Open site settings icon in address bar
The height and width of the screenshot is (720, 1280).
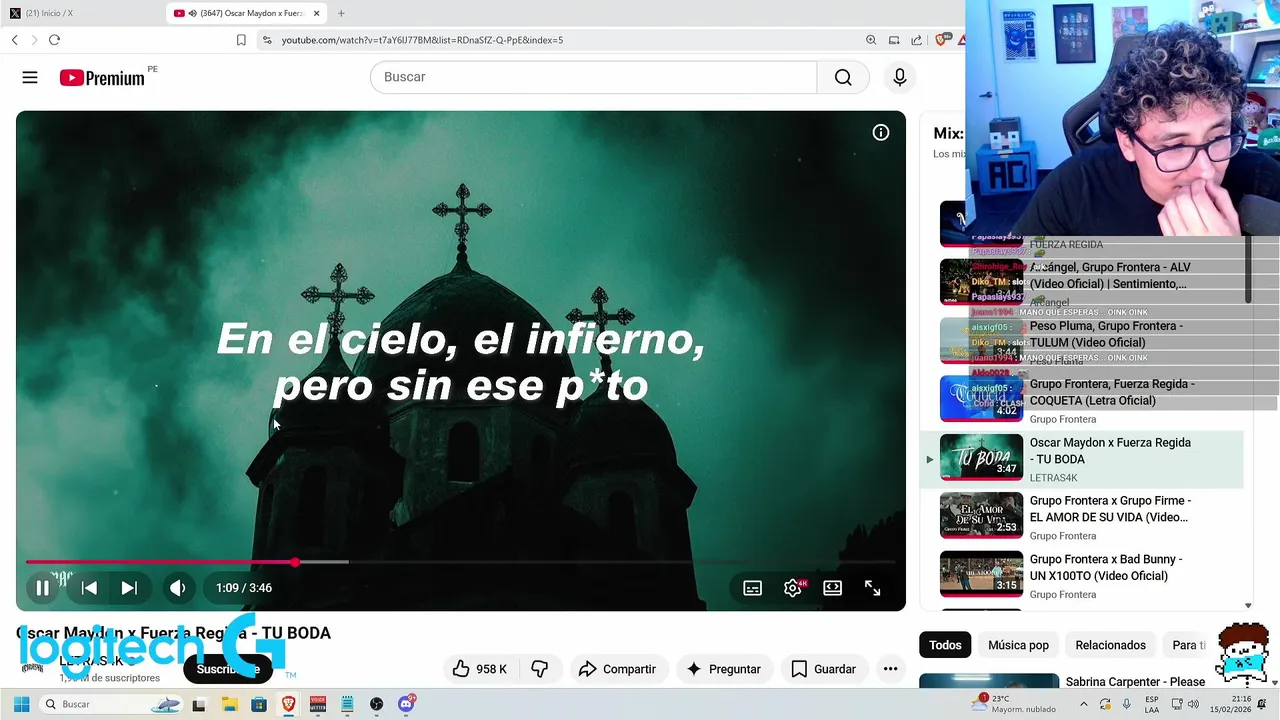point(266,40)
